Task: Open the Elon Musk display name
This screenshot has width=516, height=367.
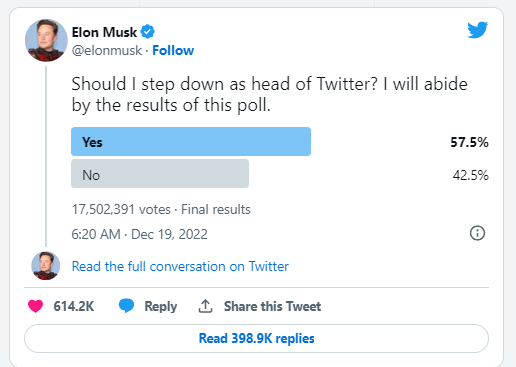Action: [x=104, y=32]
